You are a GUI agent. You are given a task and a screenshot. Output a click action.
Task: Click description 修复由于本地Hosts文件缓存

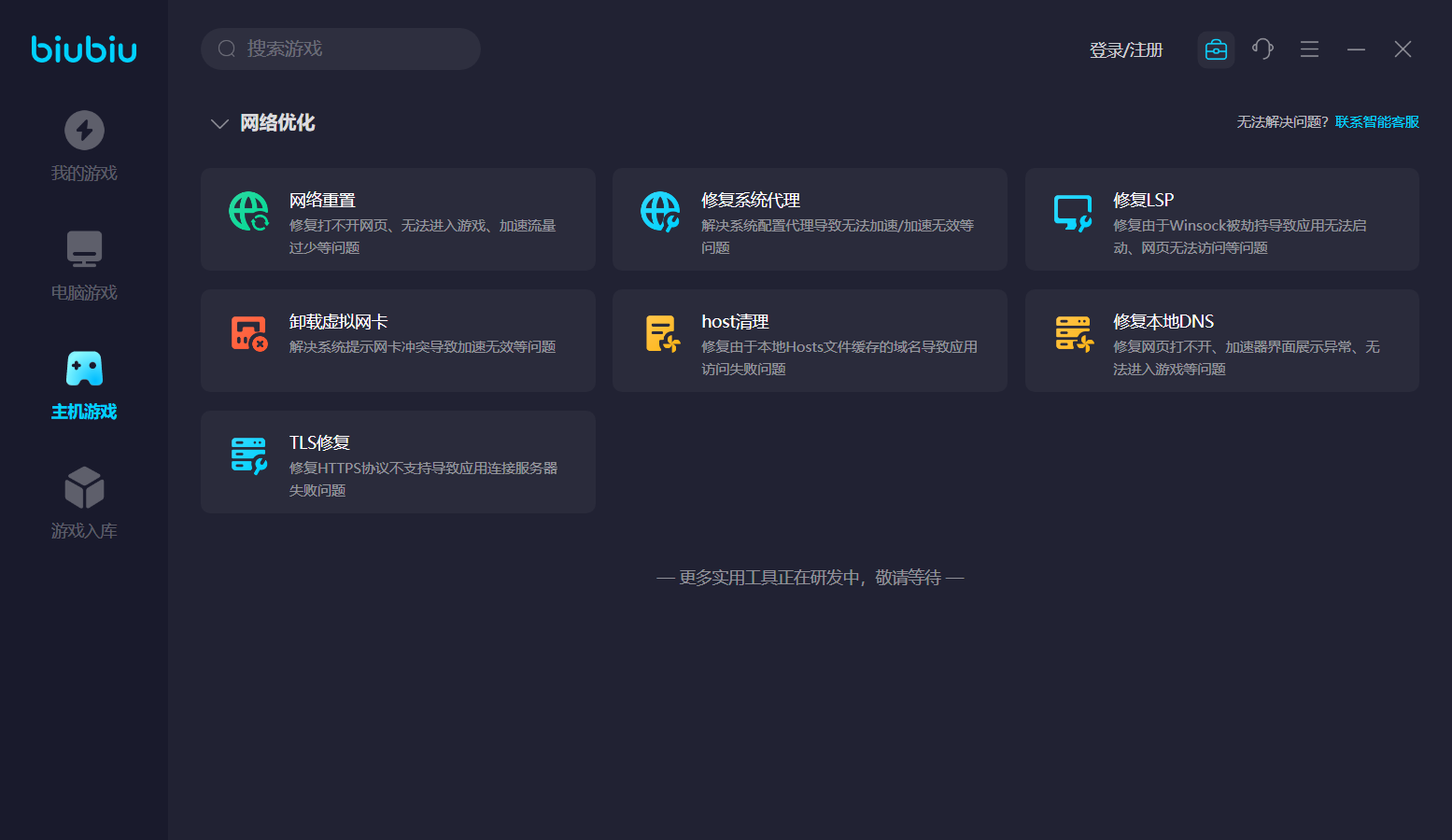click(839, 358)
